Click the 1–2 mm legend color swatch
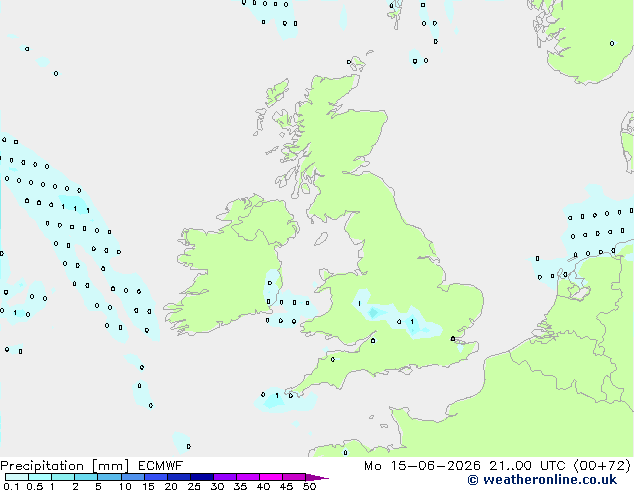Viewport: 634px width, 490px height. 63,477
